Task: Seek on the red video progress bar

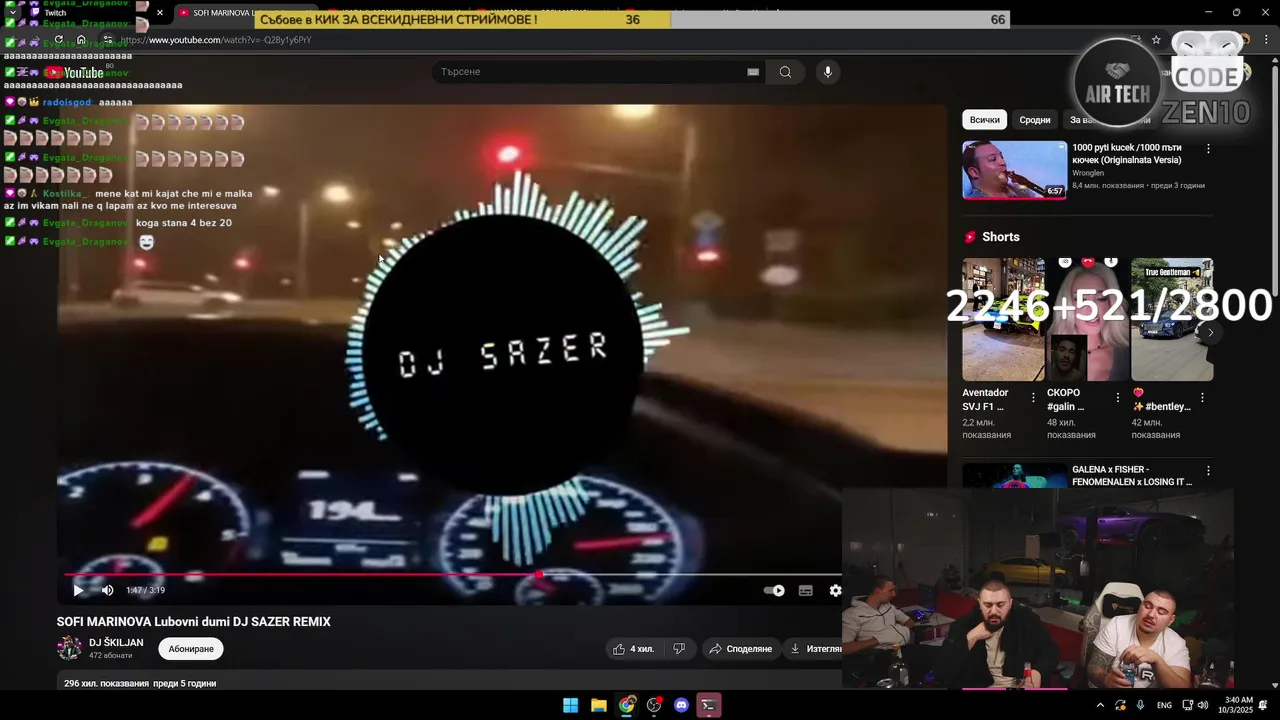Action: (x=453, y=574)
